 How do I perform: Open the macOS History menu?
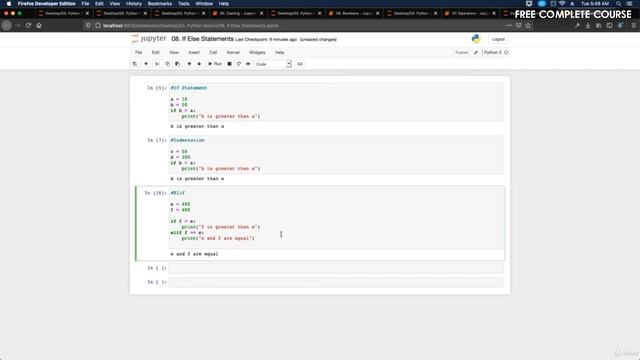(x=133, y=4)
